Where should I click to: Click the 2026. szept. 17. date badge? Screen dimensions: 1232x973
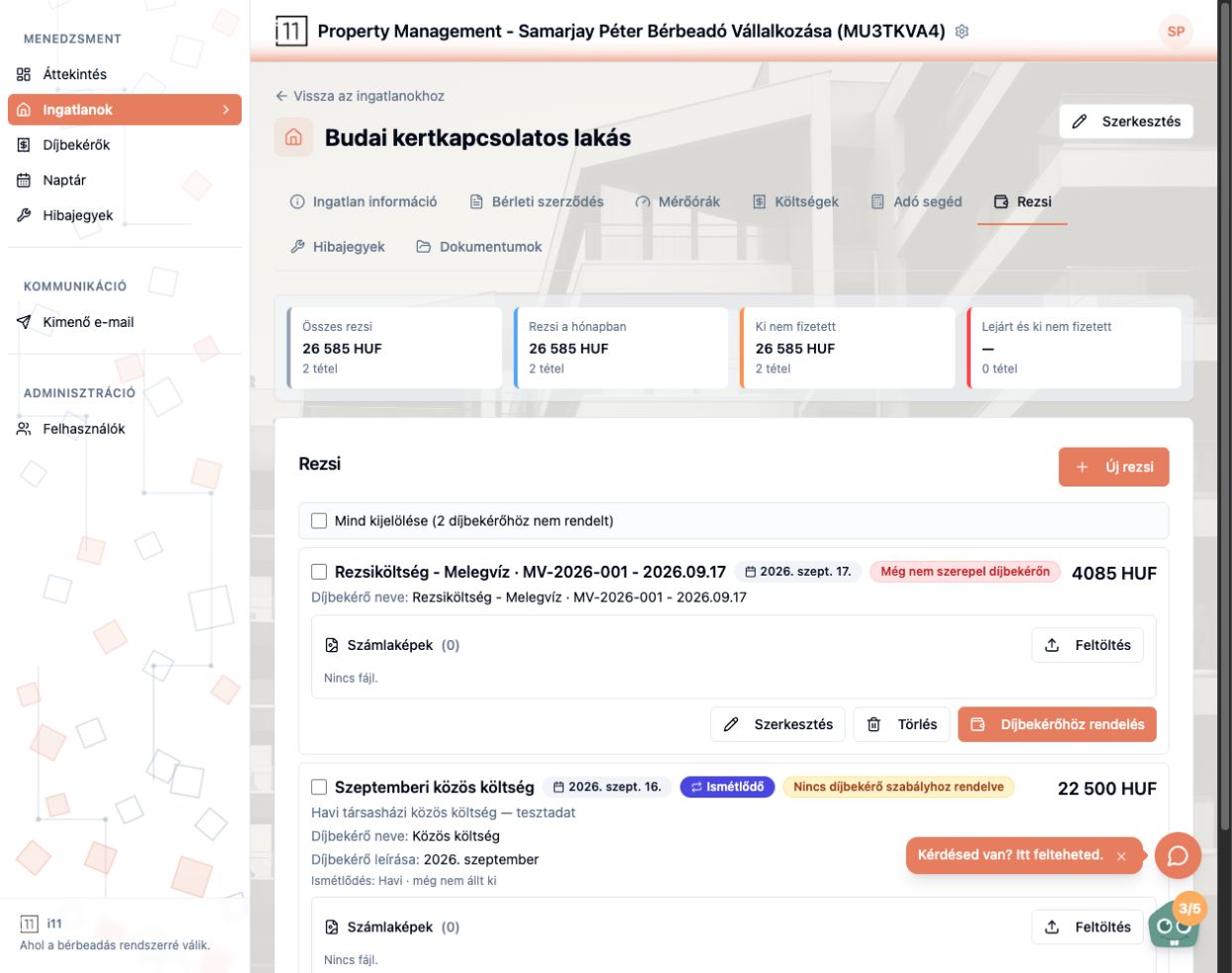(x=798, y=572)
